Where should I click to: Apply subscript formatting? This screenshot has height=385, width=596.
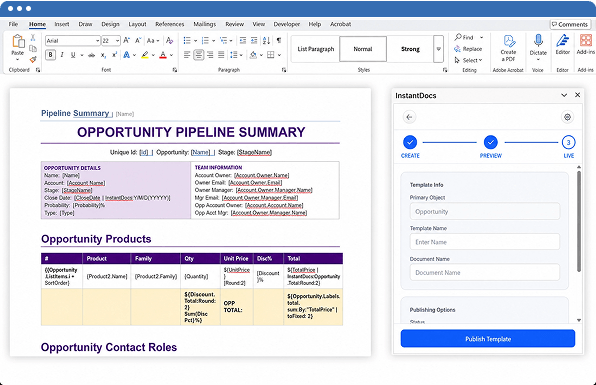coord(103,55)
